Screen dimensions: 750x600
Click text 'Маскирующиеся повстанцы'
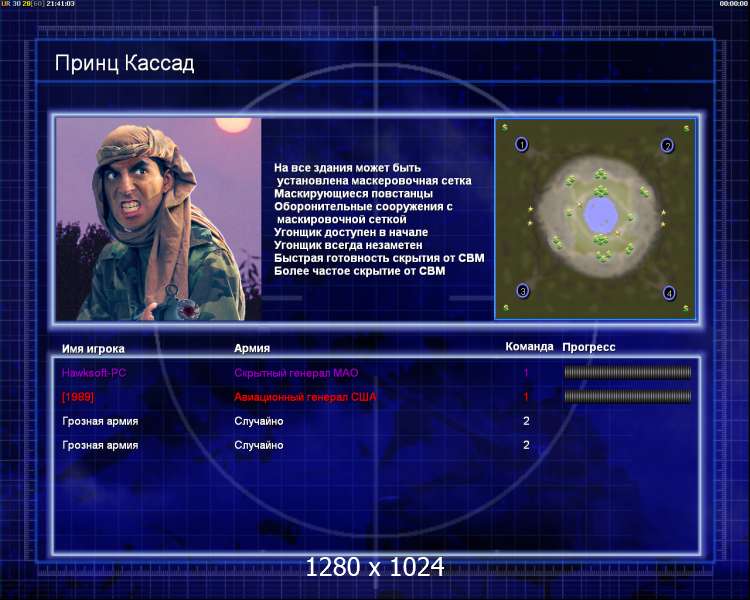pos(353,193)
